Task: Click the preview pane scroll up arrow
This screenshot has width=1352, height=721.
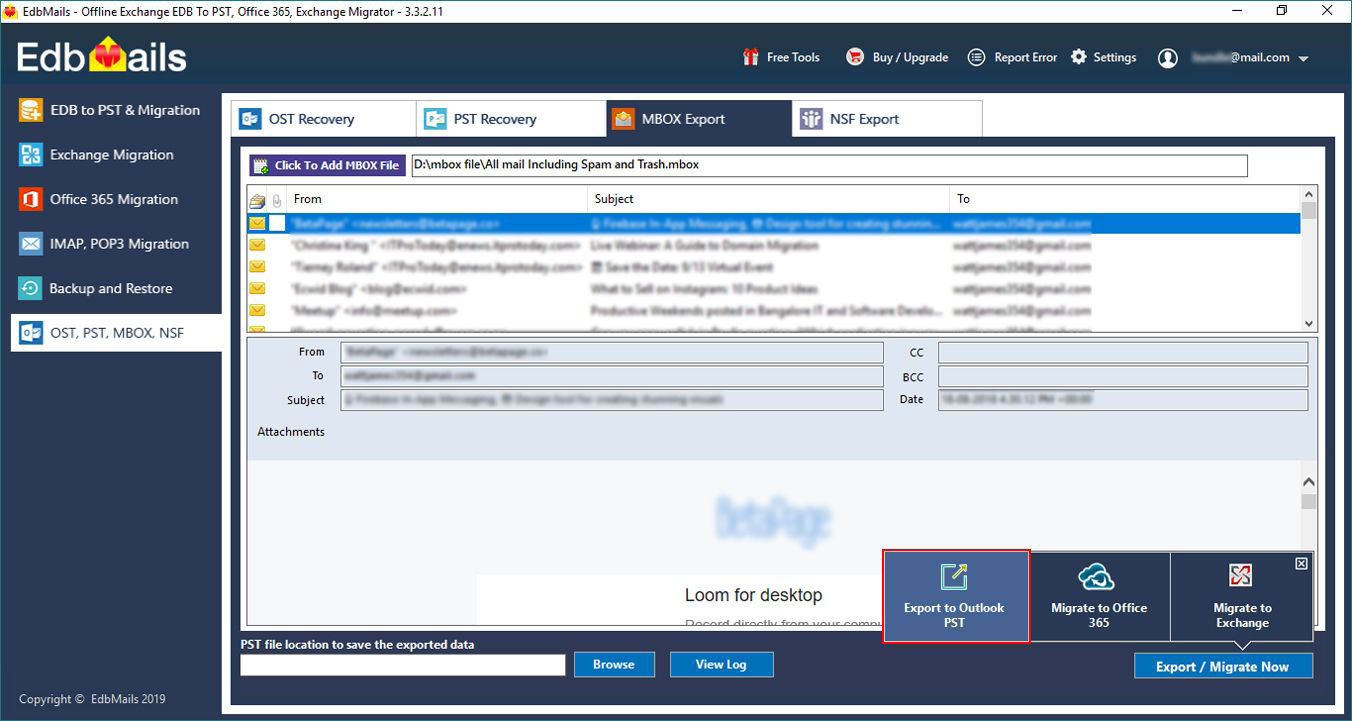Action: [1309, 484]
